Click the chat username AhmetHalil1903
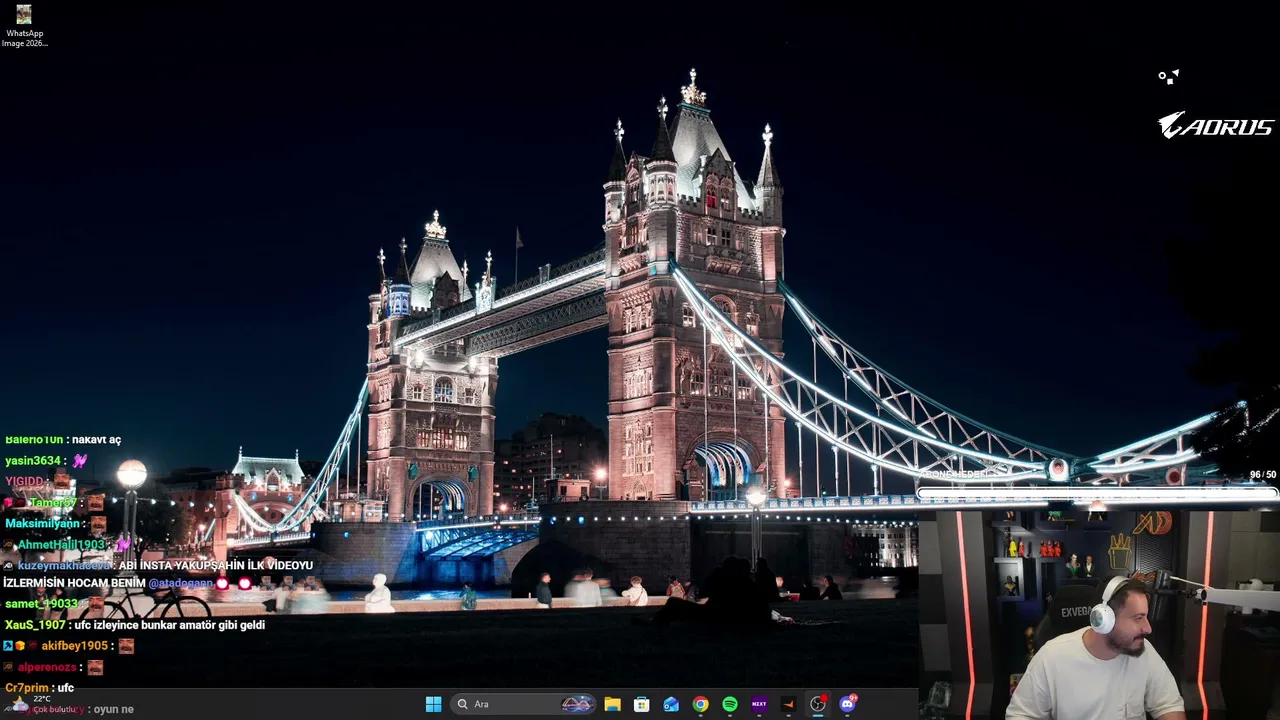 (62, 545)
